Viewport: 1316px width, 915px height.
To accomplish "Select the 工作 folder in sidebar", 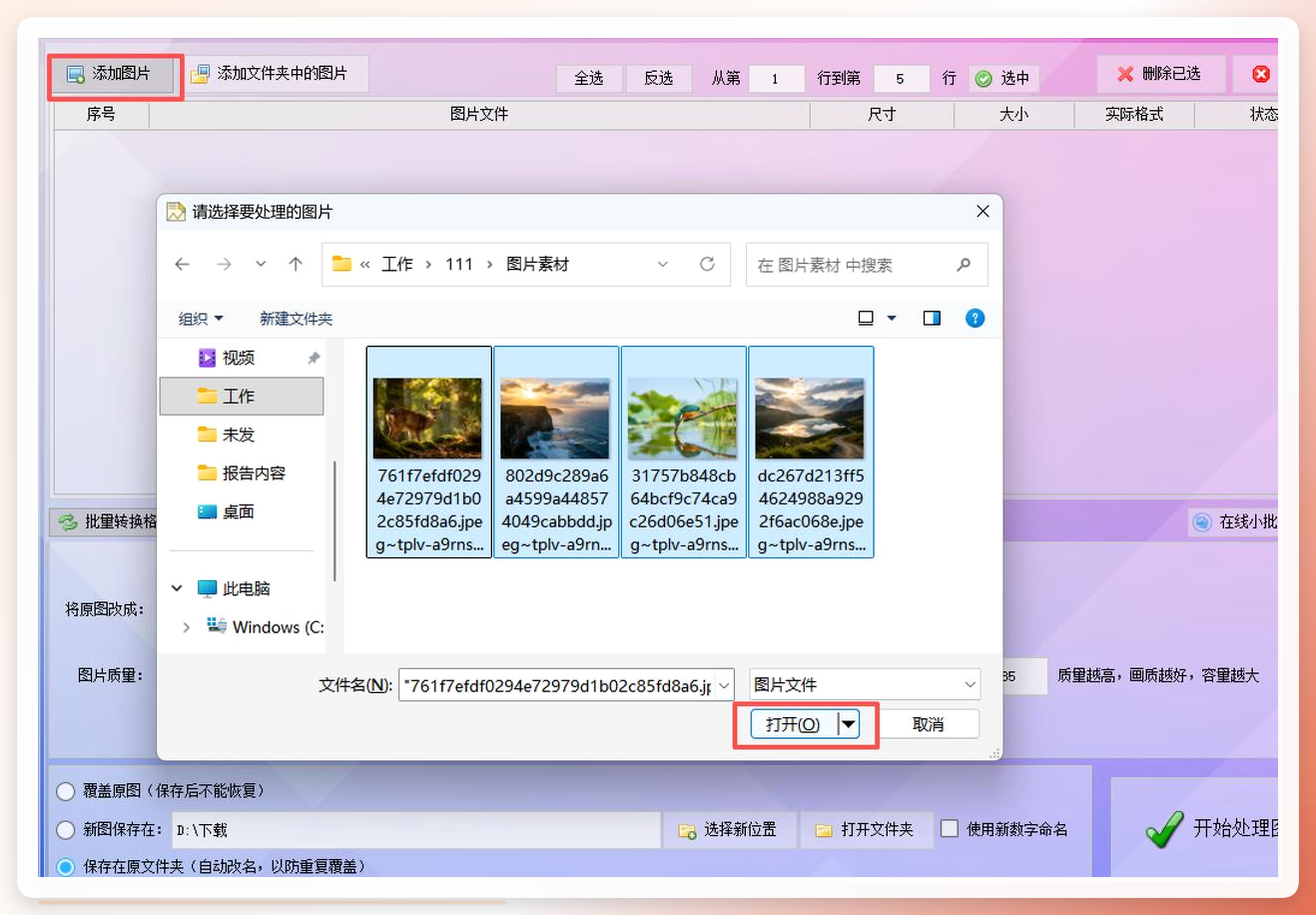I will coord(242,396).
